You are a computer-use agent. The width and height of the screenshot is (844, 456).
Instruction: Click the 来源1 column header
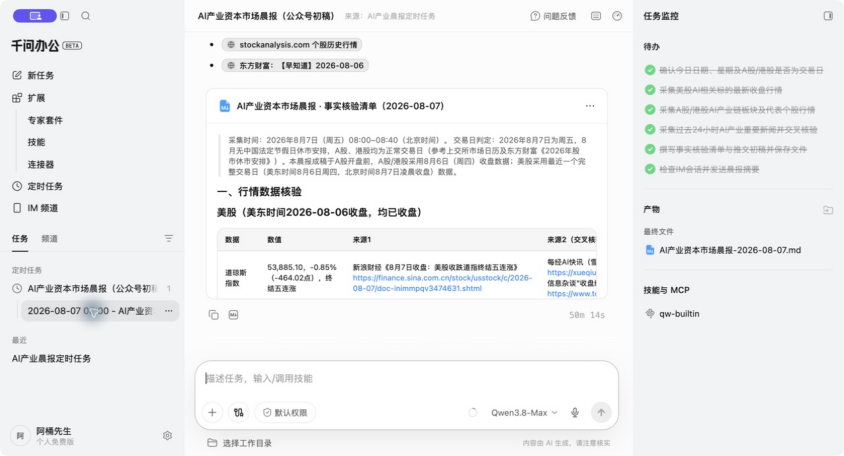(362, 240)
